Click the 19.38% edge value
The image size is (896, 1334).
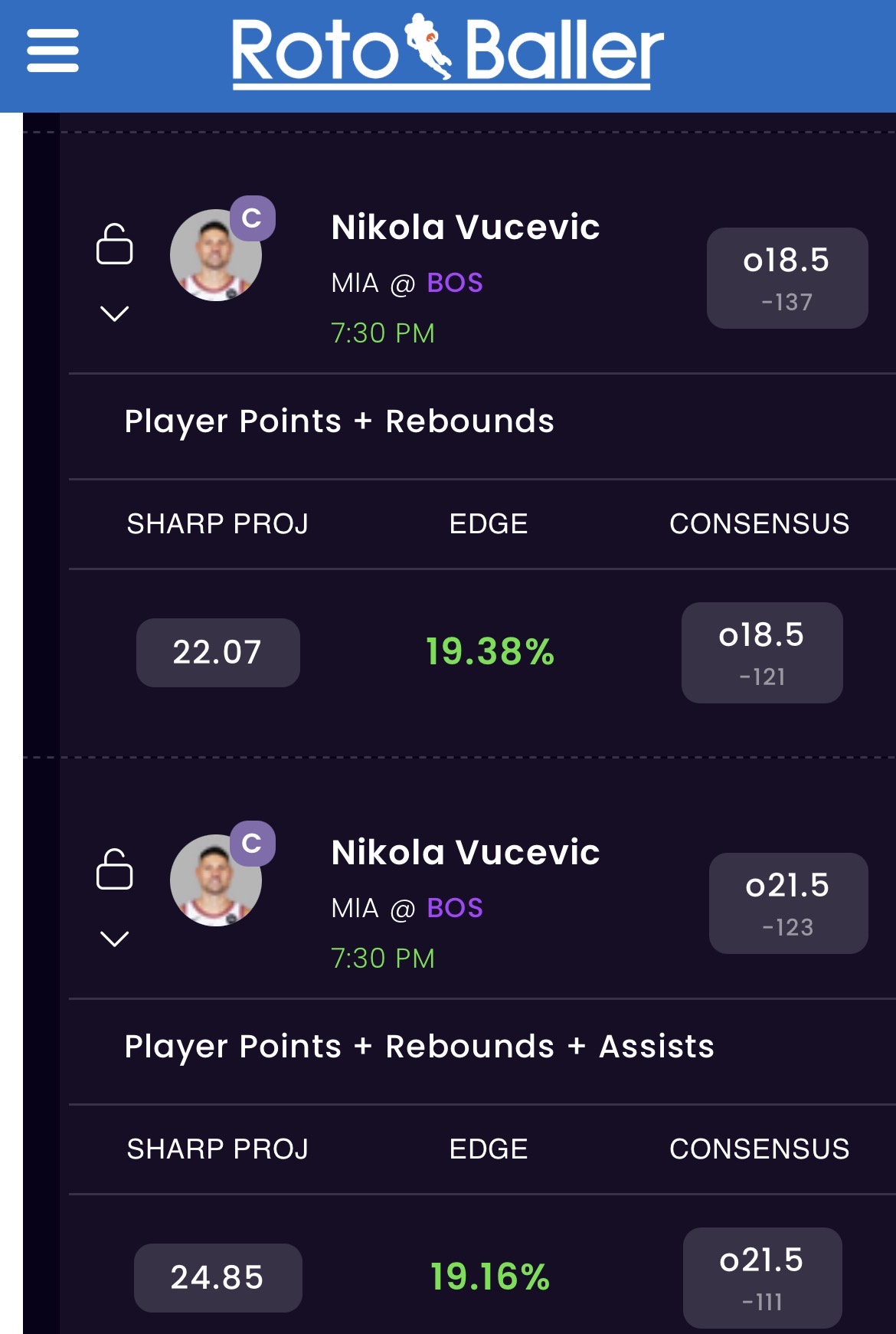(489, 652)
